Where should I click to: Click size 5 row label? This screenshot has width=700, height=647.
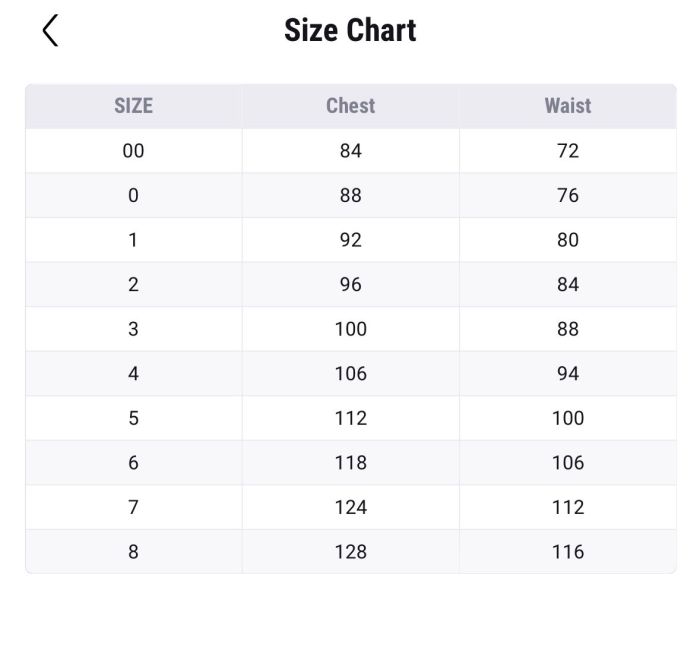pos(133,418)
